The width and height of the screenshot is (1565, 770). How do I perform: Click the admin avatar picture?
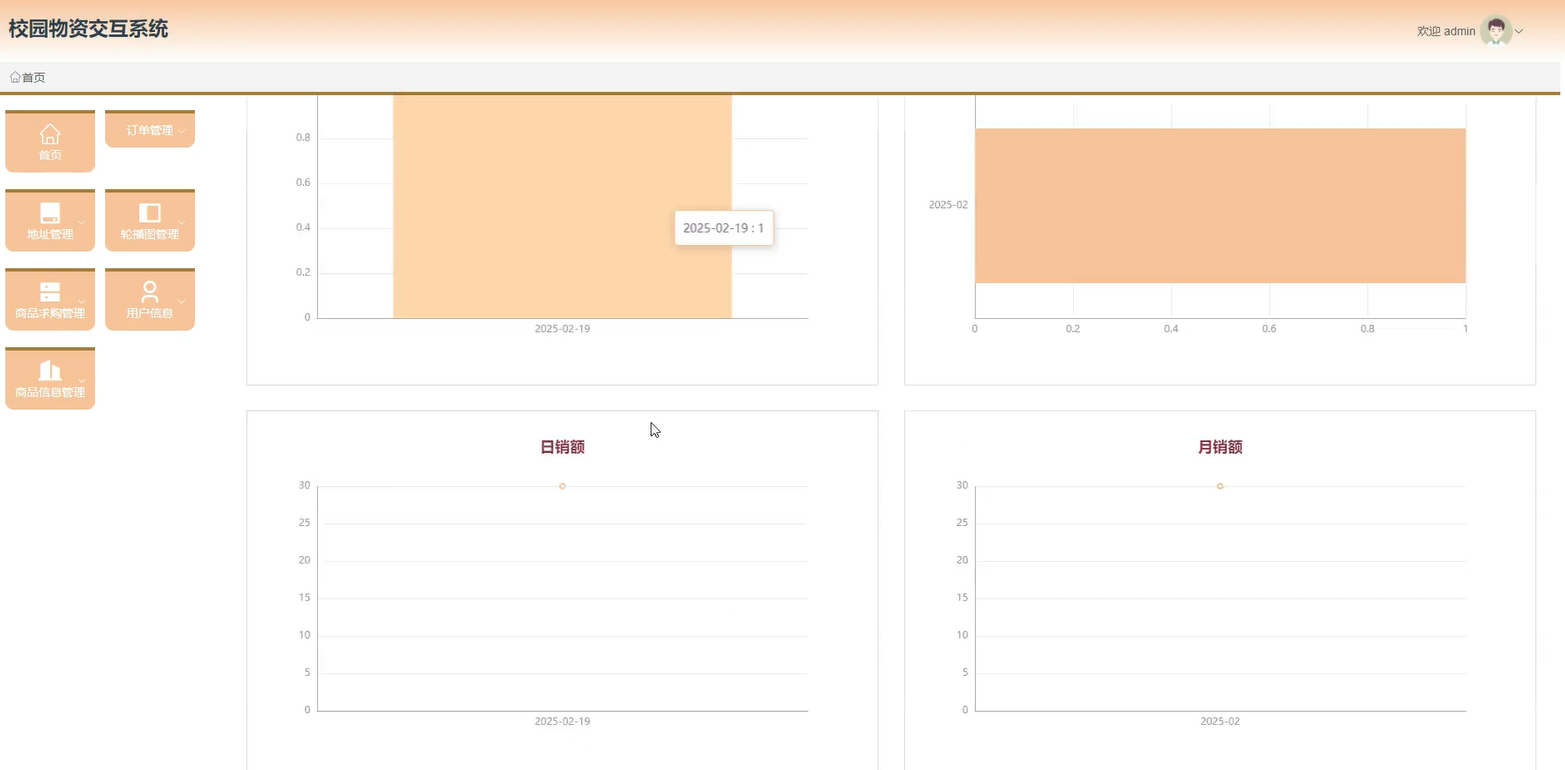(1496, 31)
